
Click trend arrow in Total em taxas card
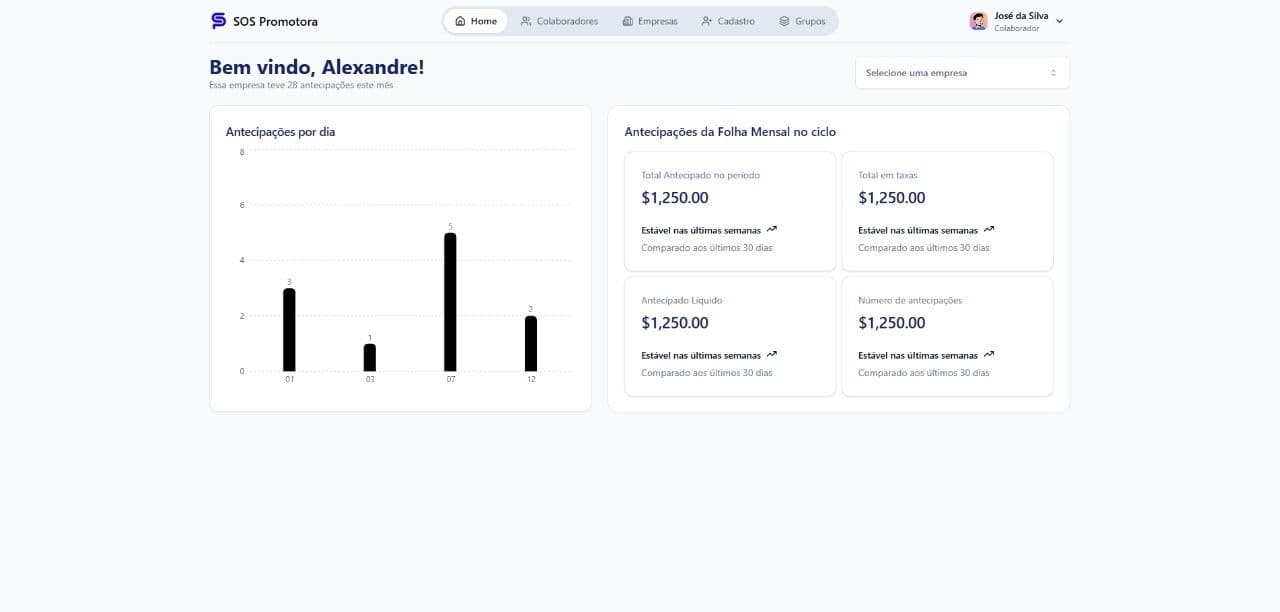[x=988, y=229]
